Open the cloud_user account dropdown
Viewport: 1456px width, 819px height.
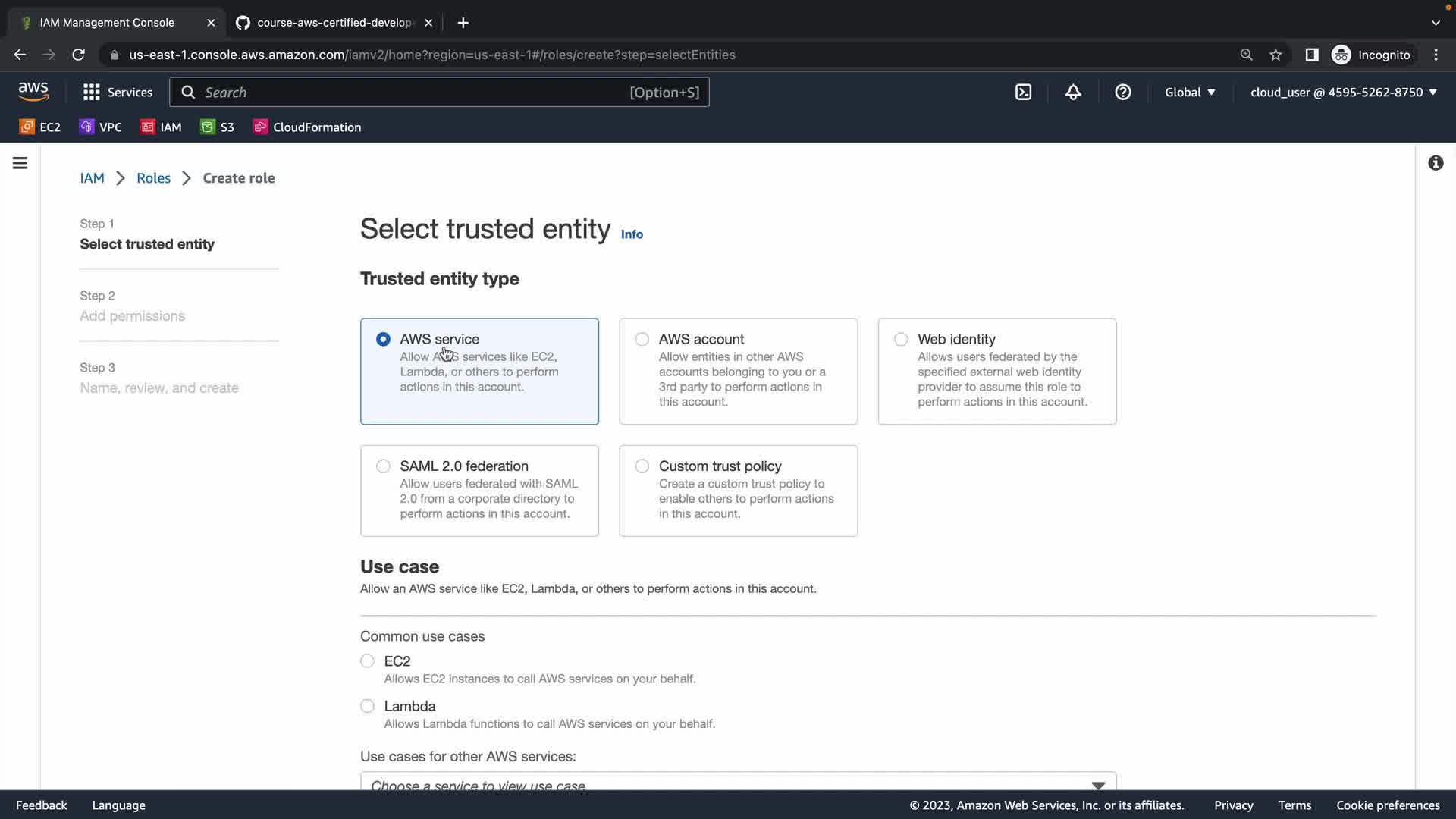pyautogui.click(x=1343, y=92)
